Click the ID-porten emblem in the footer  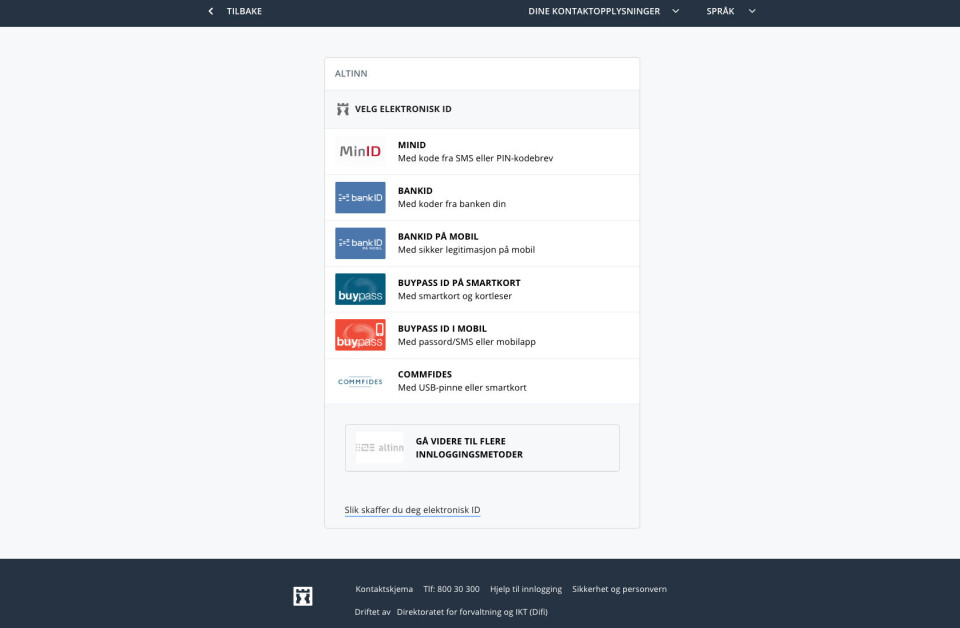[x=302, y=596]
